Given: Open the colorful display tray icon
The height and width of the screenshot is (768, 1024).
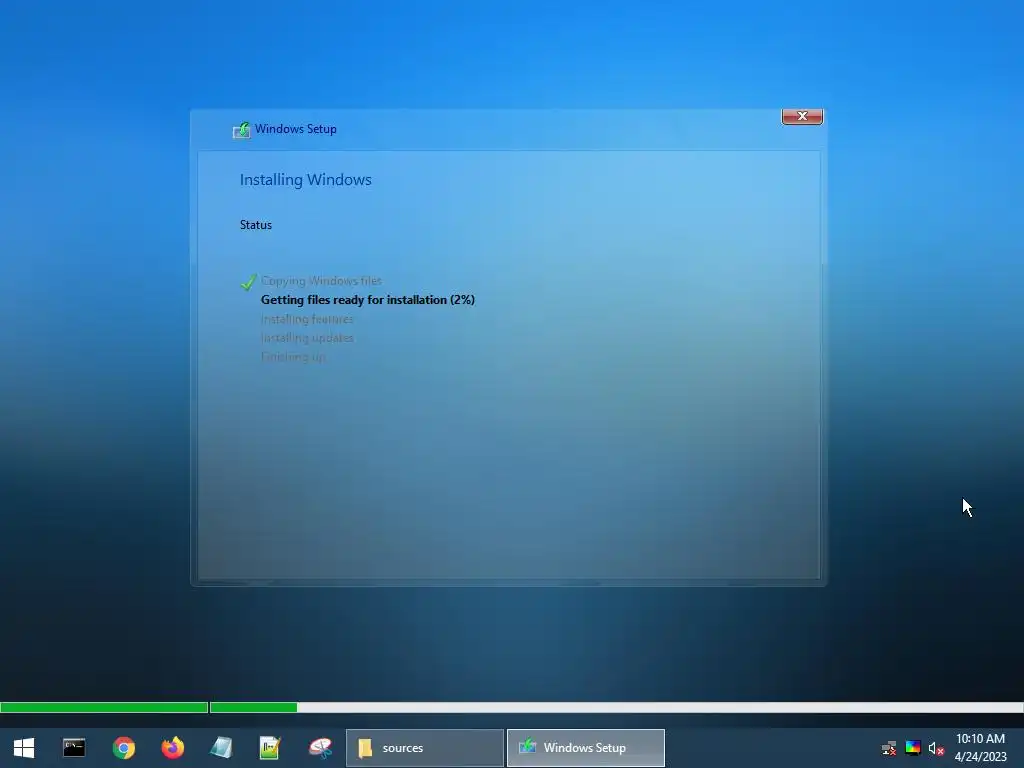Looking at the screenshot, I should [913, 748].
